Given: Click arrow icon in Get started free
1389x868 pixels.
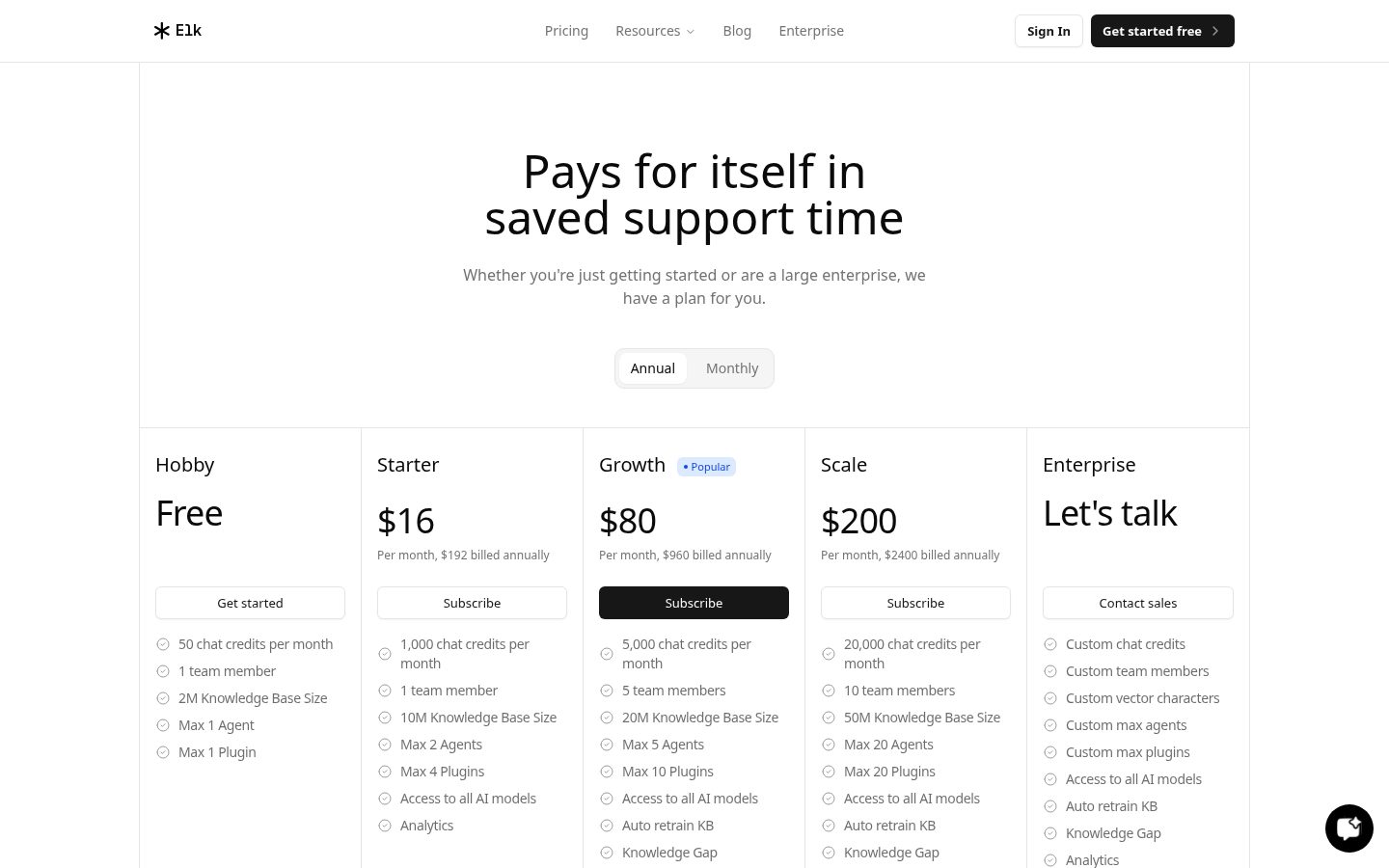Looking at the screenshot, I should coord(1215,31).
